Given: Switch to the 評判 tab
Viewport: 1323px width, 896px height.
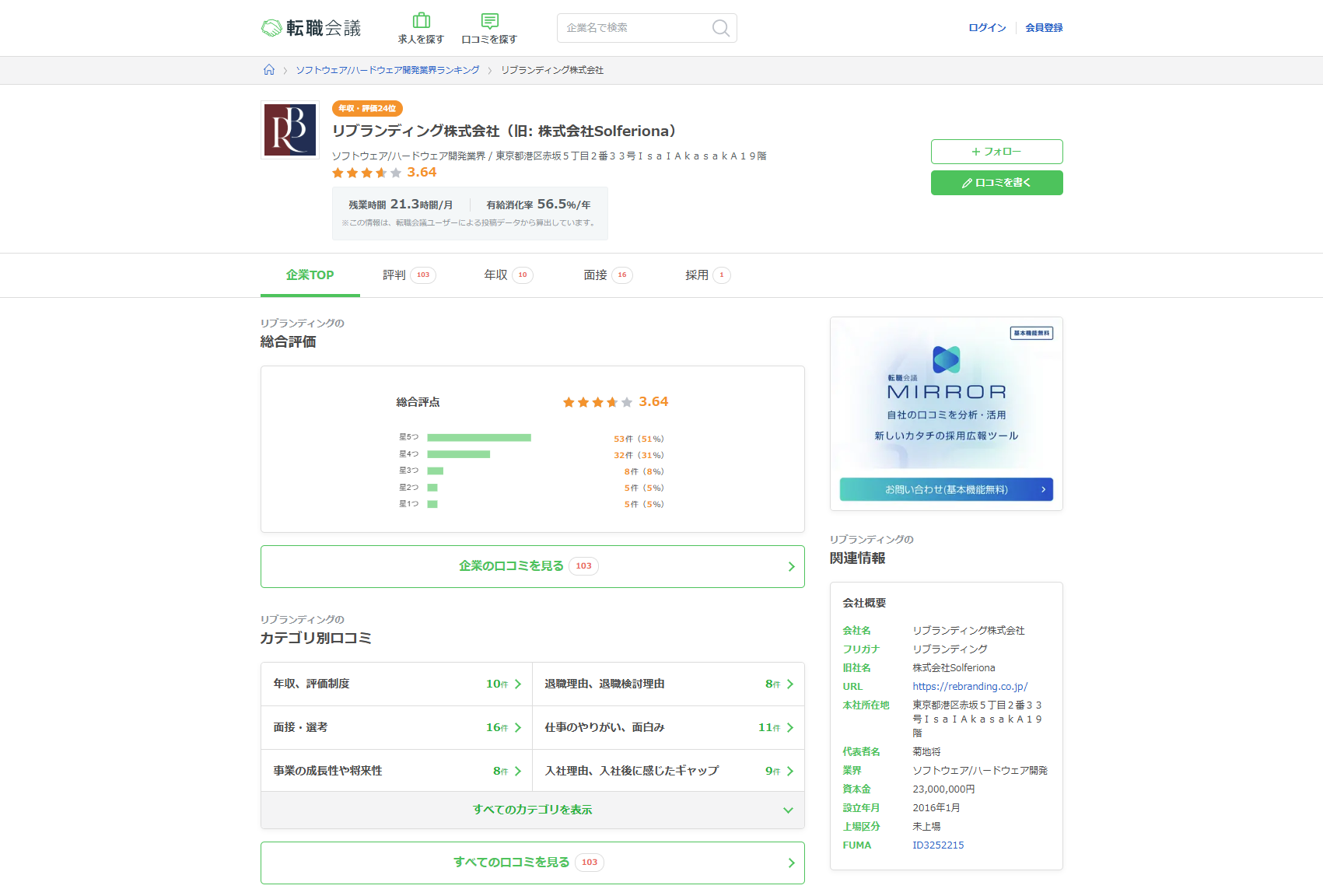Looking at the screenshot, I should click(x=409, y=275).
